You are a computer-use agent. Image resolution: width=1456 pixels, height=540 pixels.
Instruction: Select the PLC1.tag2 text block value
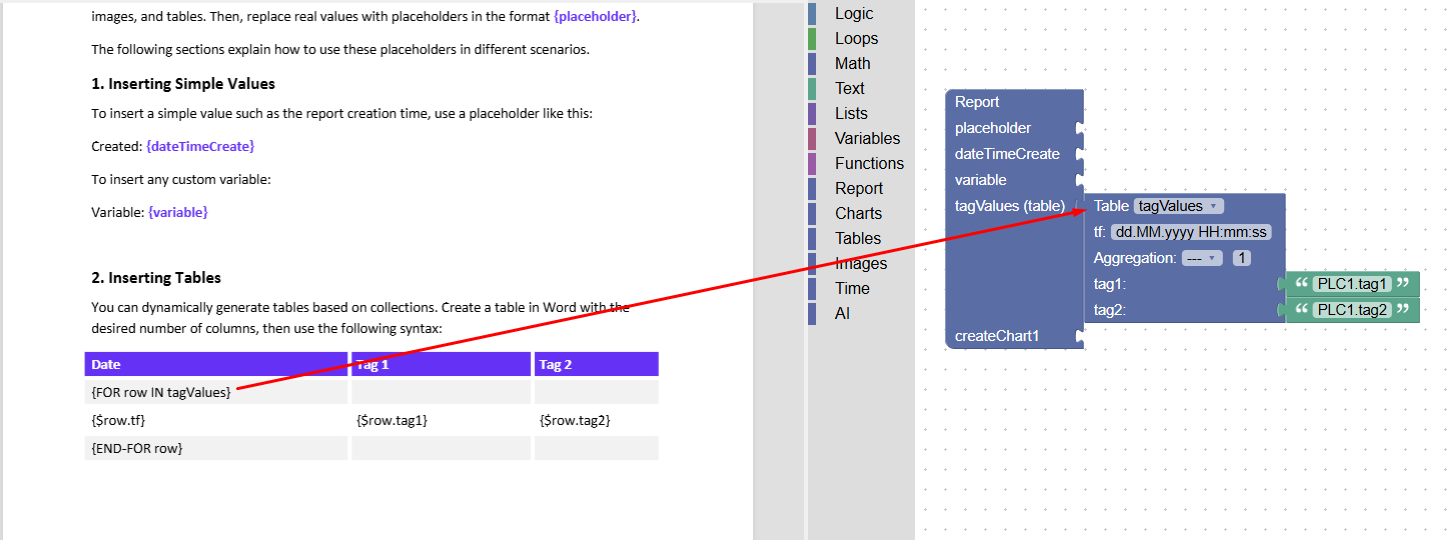click(1353, 310)
